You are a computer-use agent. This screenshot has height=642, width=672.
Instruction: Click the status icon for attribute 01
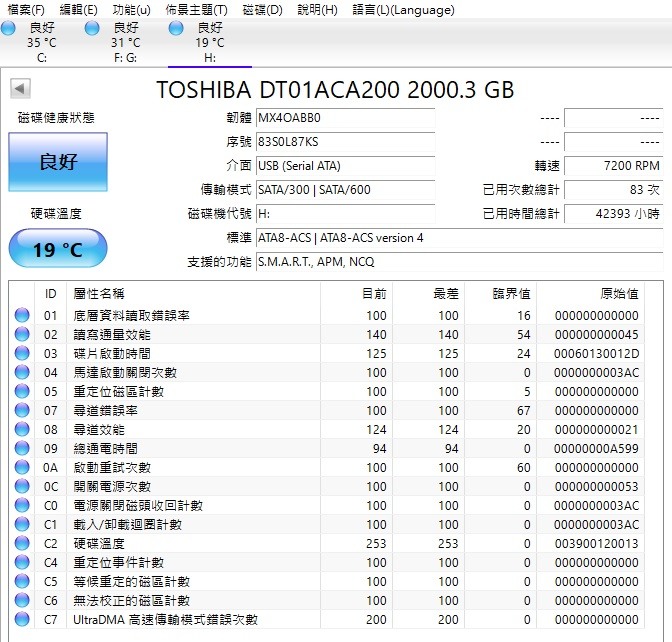(22, 315)
